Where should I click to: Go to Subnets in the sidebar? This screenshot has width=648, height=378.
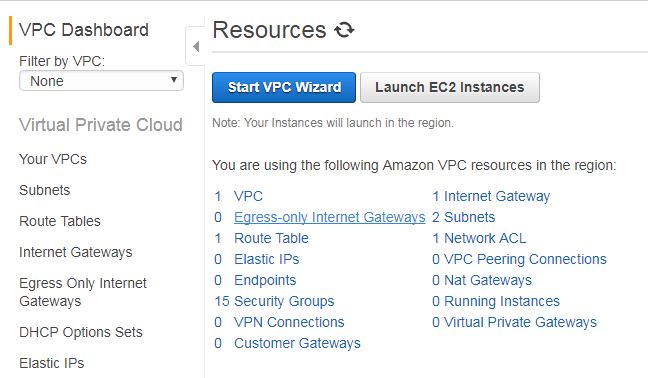(45, 190)
